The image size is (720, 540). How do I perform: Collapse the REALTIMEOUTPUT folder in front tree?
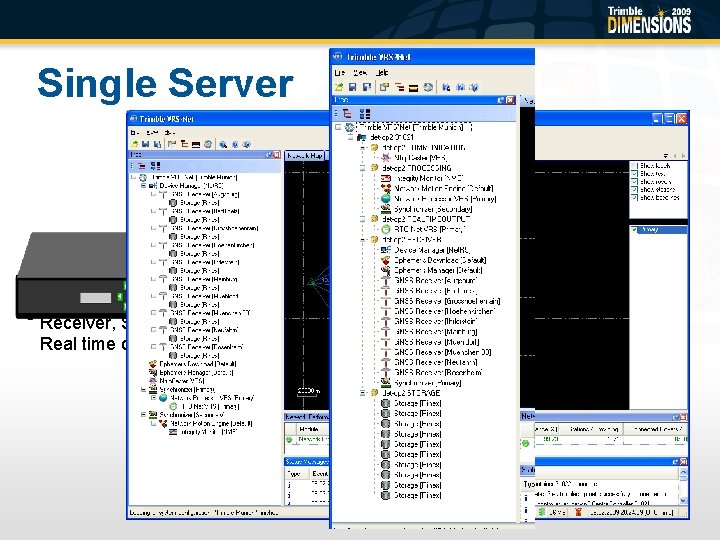363,219
